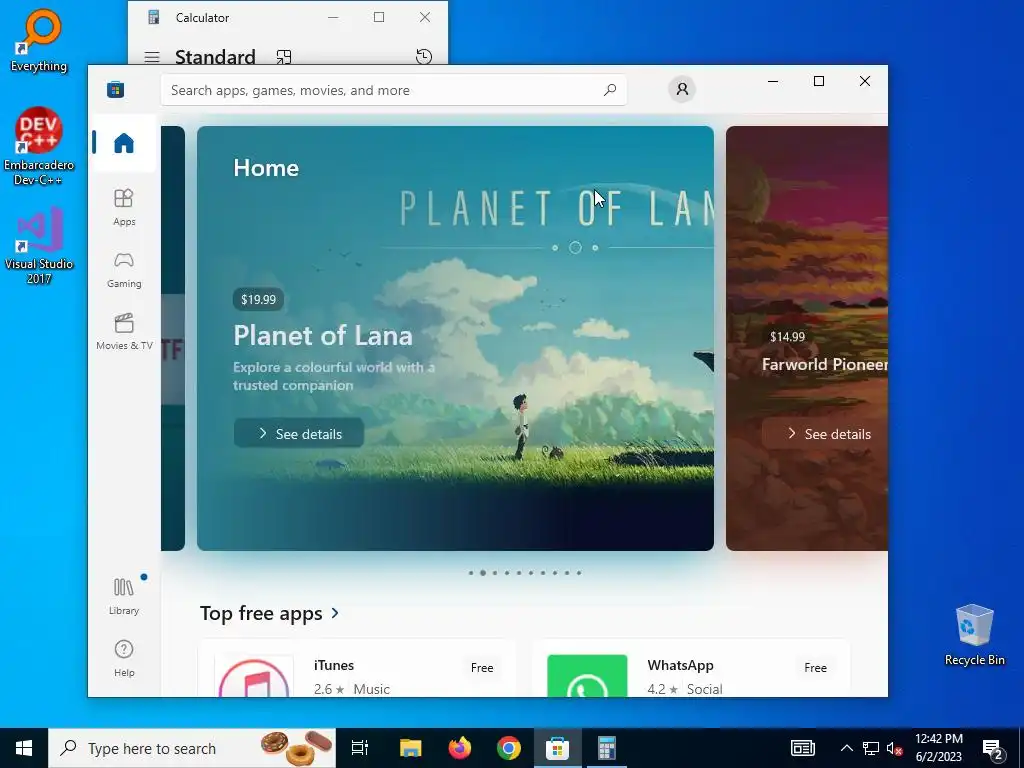Switch to Microsoft Store taskbar icon
Screen dimensions: 1024x768
point(558,748)
